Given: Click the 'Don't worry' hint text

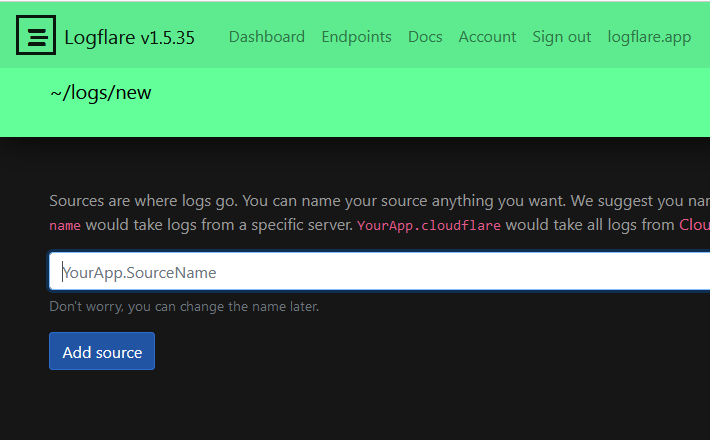Looking at the screenshot, I should pyautogui.click(x=184, y=306).
